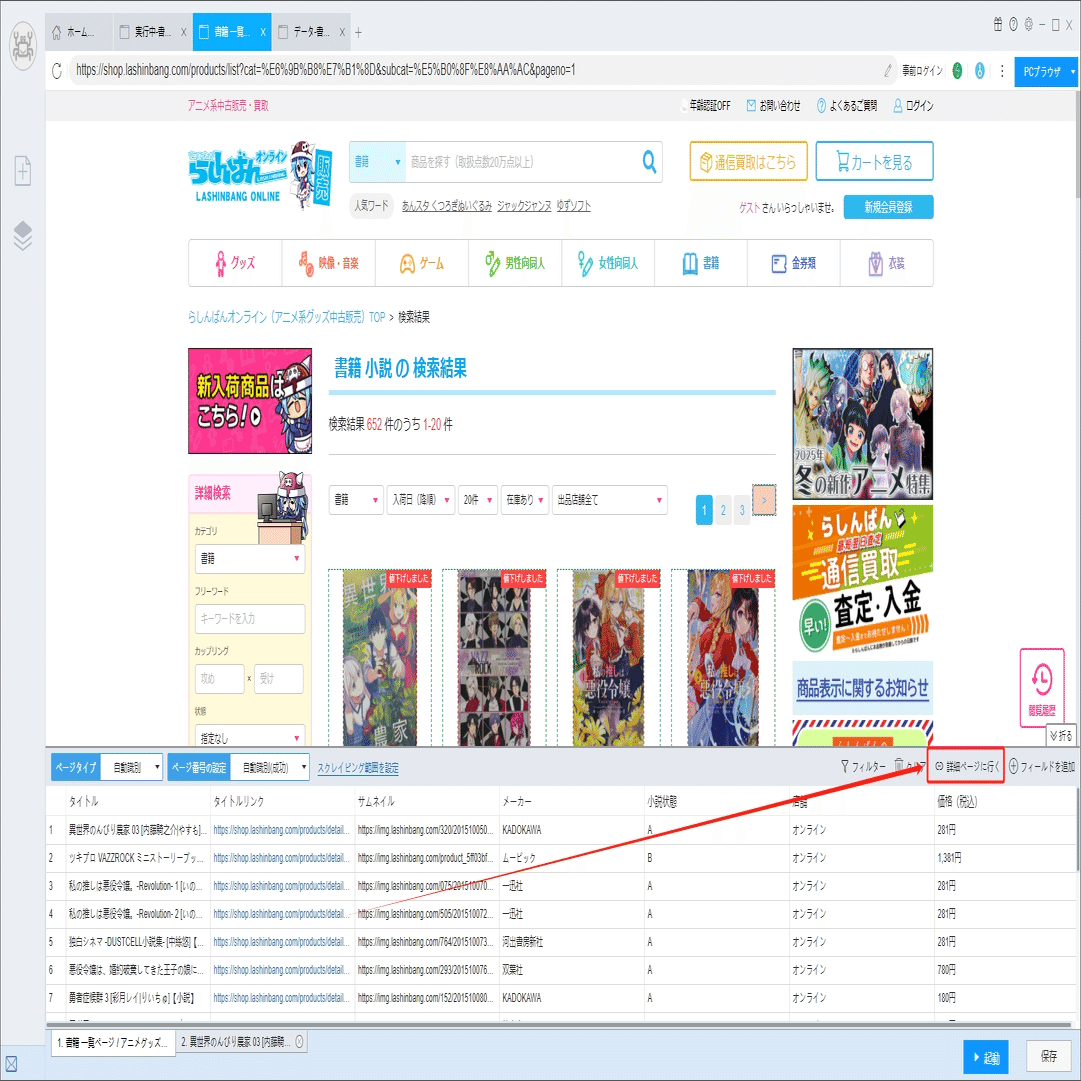Screen dimensions: 1081x1081
Task: Click フィールドを追加 plus icon
Action: (1013, 766)
